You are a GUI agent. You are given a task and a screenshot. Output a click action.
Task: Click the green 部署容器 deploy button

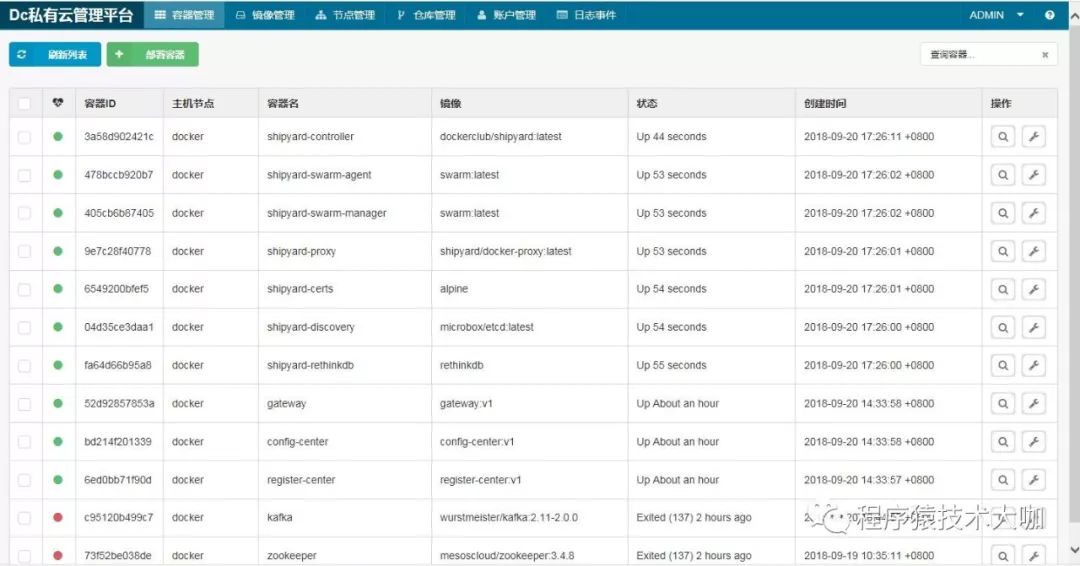click(x=152, y=54)
